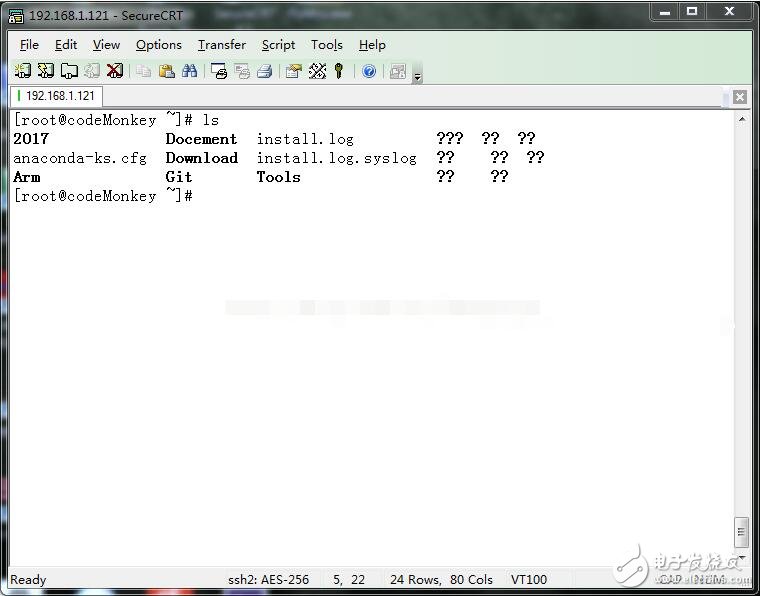The width and height of the screenshot is (760, 596).
Task: Click the Paste clipboard icon
Action: [x=166, y=71]
